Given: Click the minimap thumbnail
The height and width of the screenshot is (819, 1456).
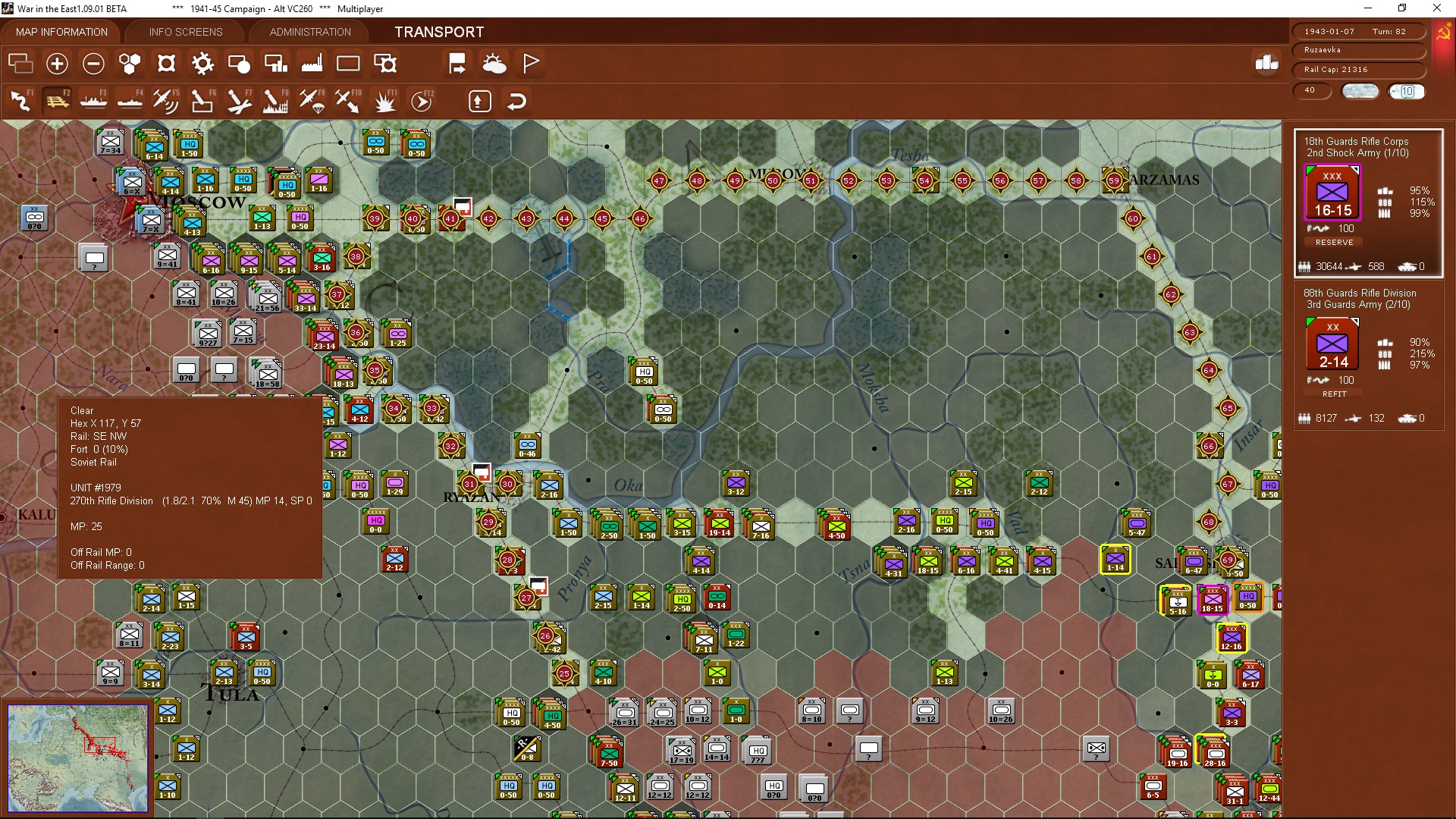Looking at the screenshot, I should pos(77,757).
